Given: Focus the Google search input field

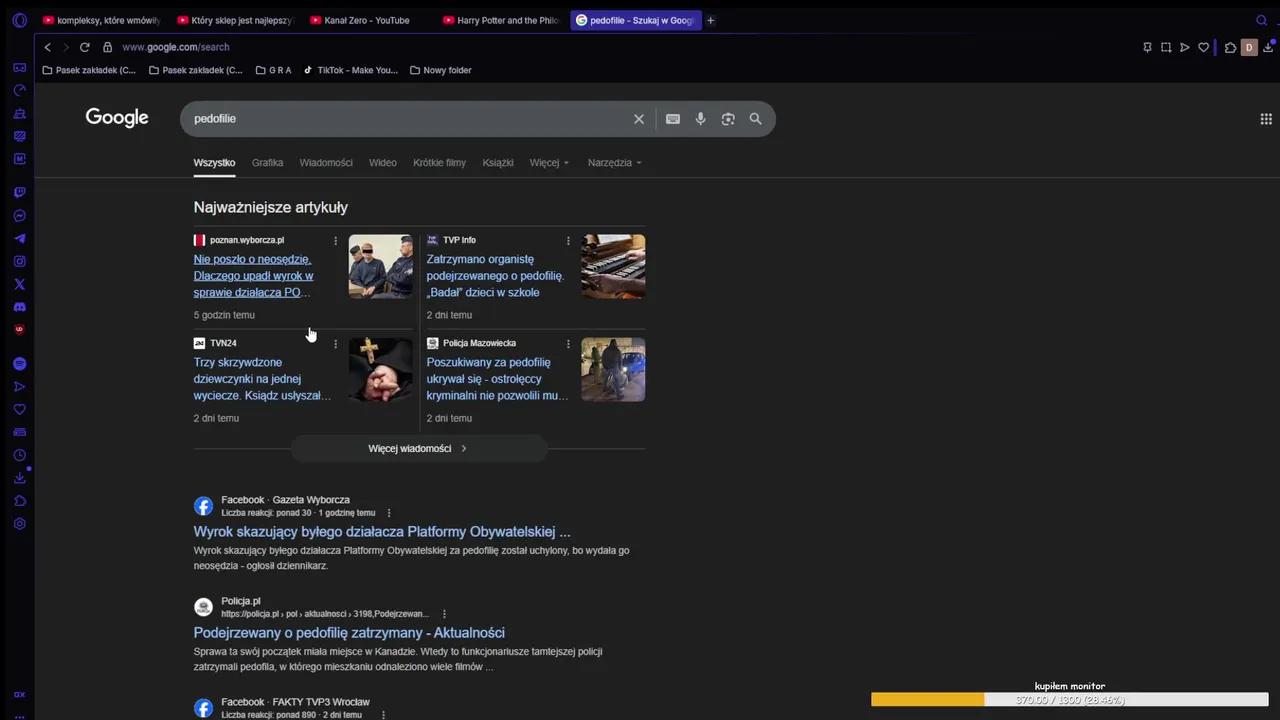Looking at the screenshot, I should 410,119.
